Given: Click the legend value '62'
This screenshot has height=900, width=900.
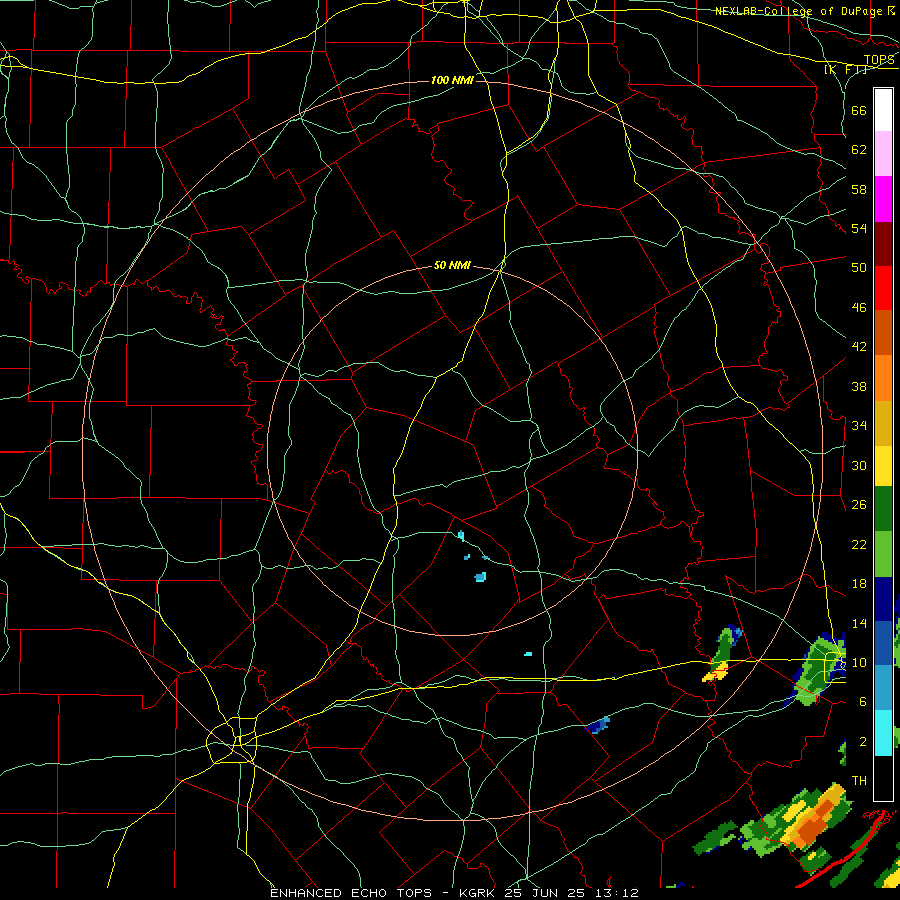Looking at the screenshot, I should (x=859, y=150).
